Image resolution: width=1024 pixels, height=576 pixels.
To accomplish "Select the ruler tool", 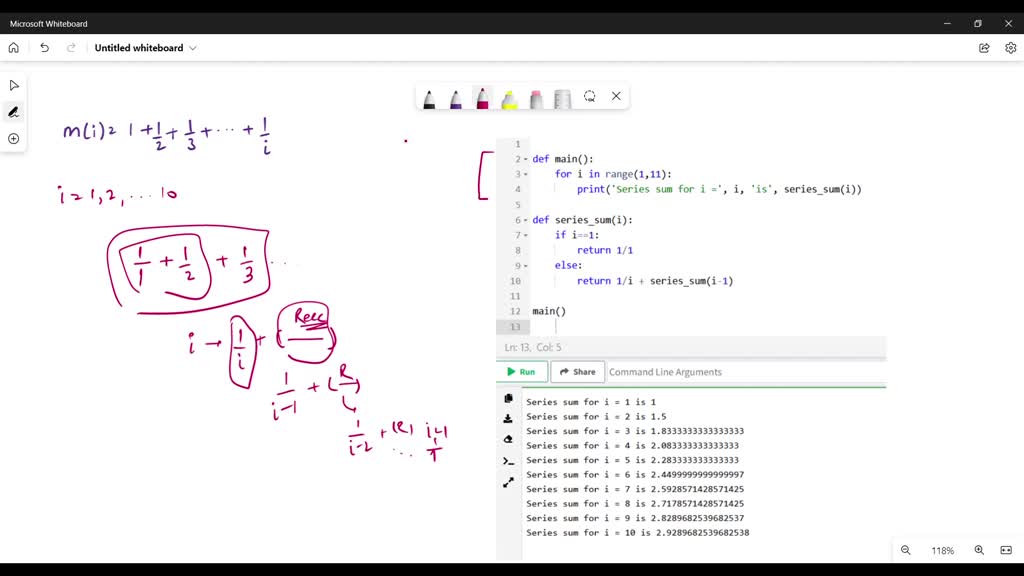I will [x=562, y=99].
